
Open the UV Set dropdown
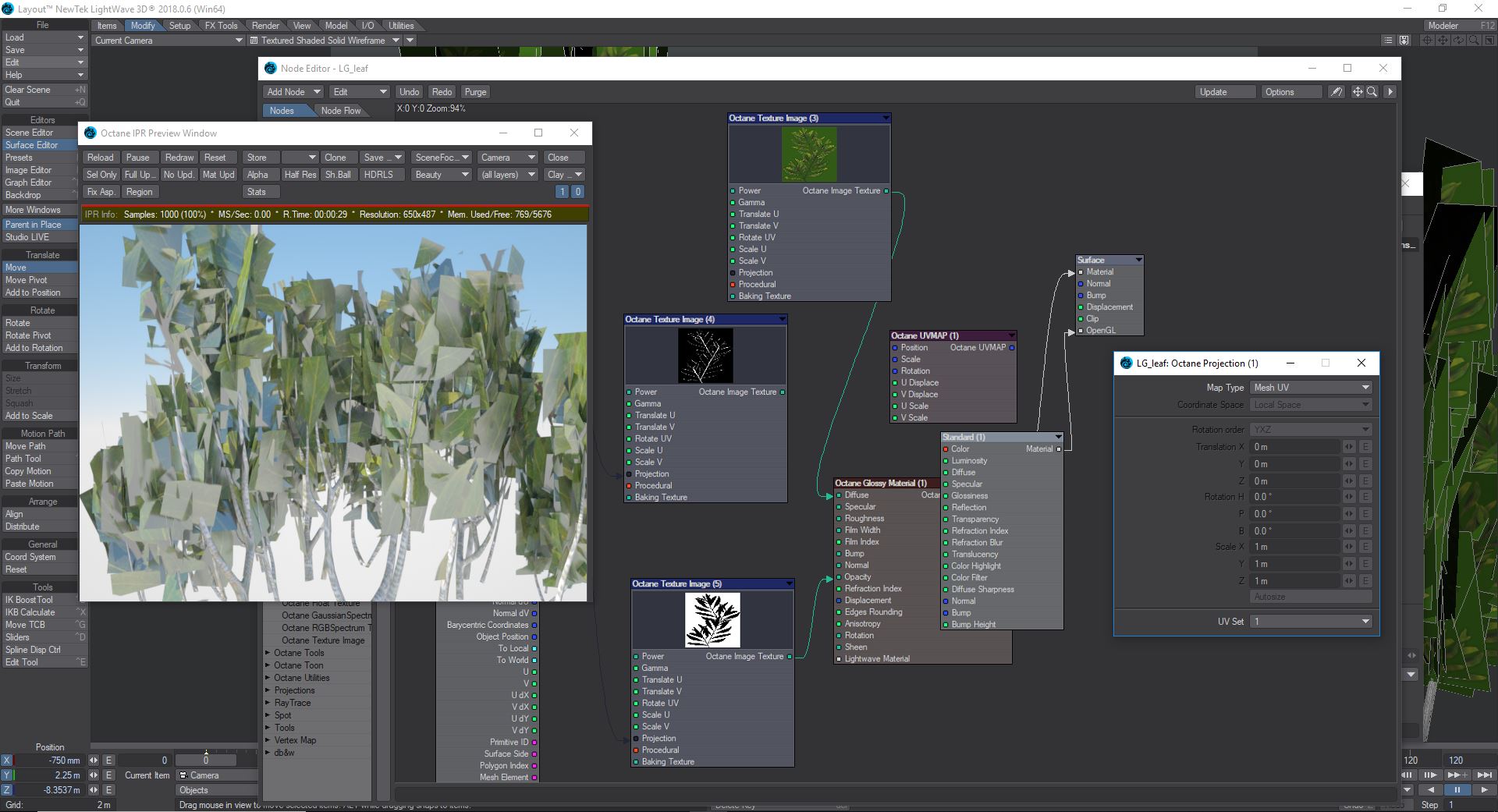pos(1311,622)
